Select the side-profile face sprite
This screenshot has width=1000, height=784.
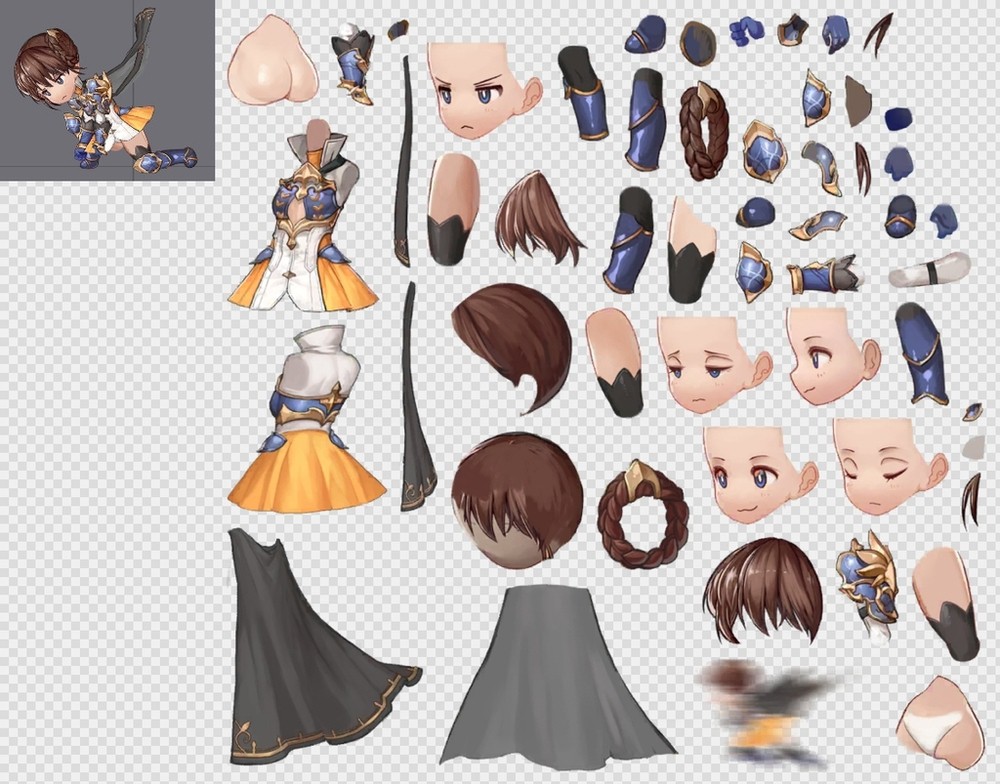[829, 354]
